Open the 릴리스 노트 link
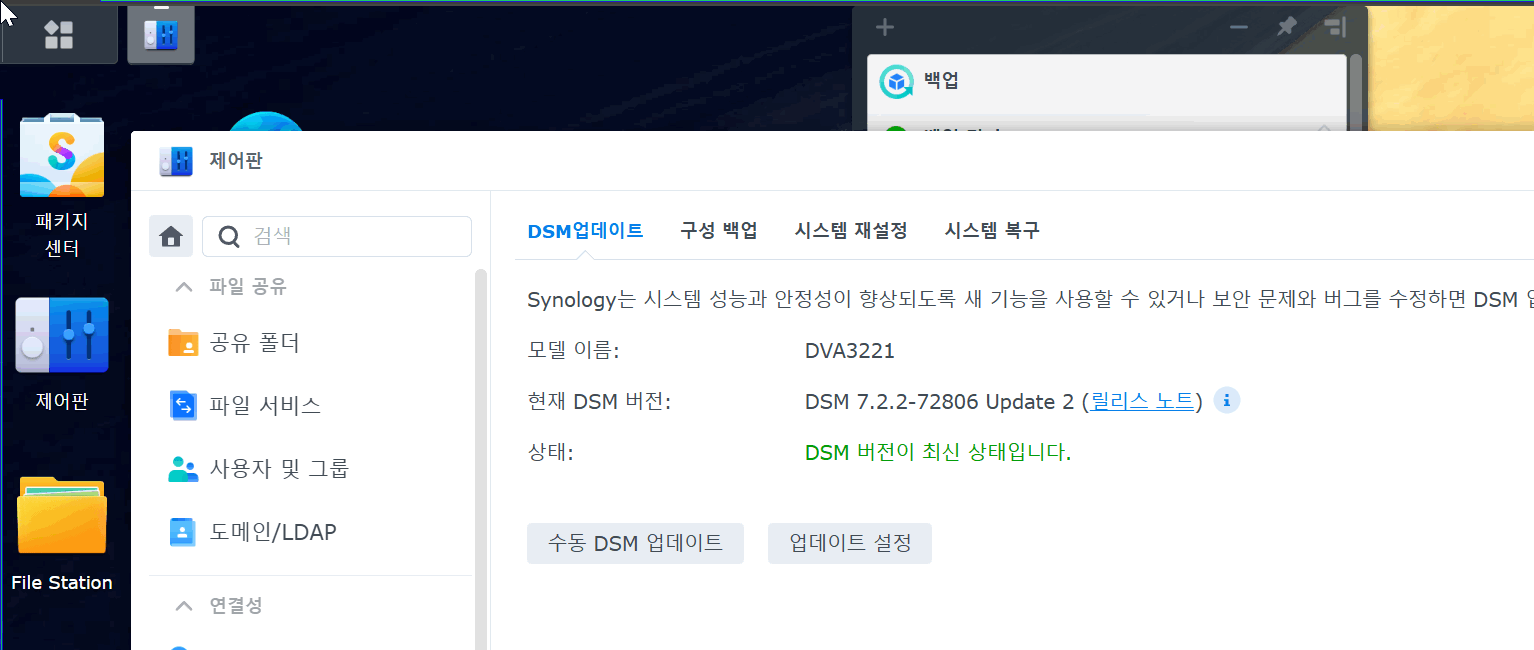Viewport: 1534px width, 650px height. pos(1142,402)
